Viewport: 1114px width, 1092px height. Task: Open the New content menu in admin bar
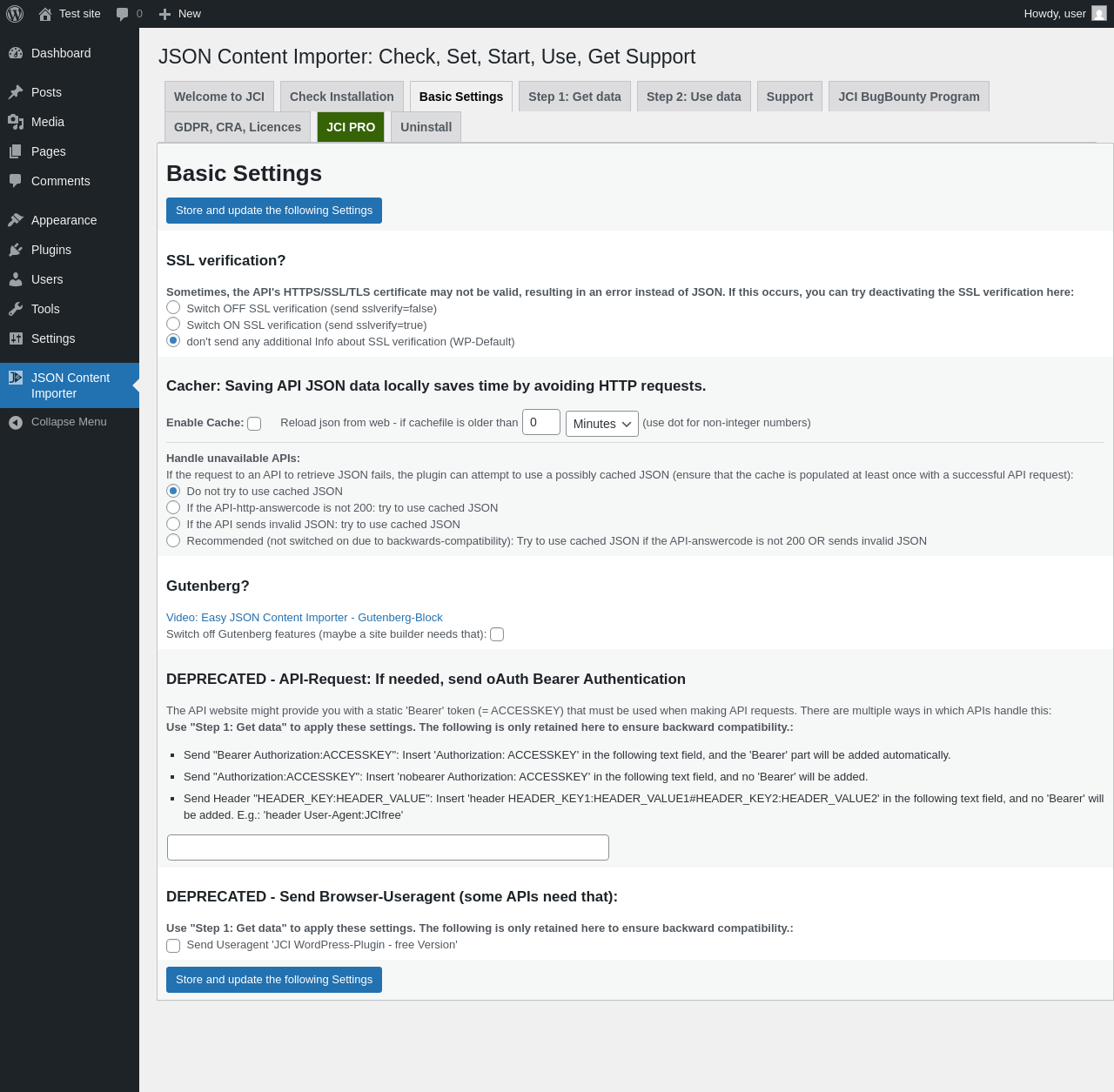[x=180, y=14]
